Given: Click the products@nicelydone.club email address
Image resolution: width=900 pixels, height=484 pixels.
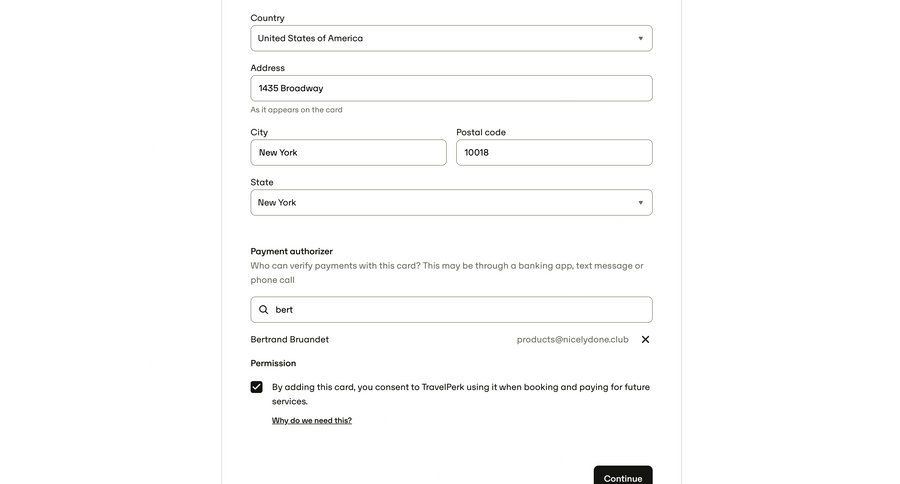Looking at the screenshot, I should (x=572, y=340).
